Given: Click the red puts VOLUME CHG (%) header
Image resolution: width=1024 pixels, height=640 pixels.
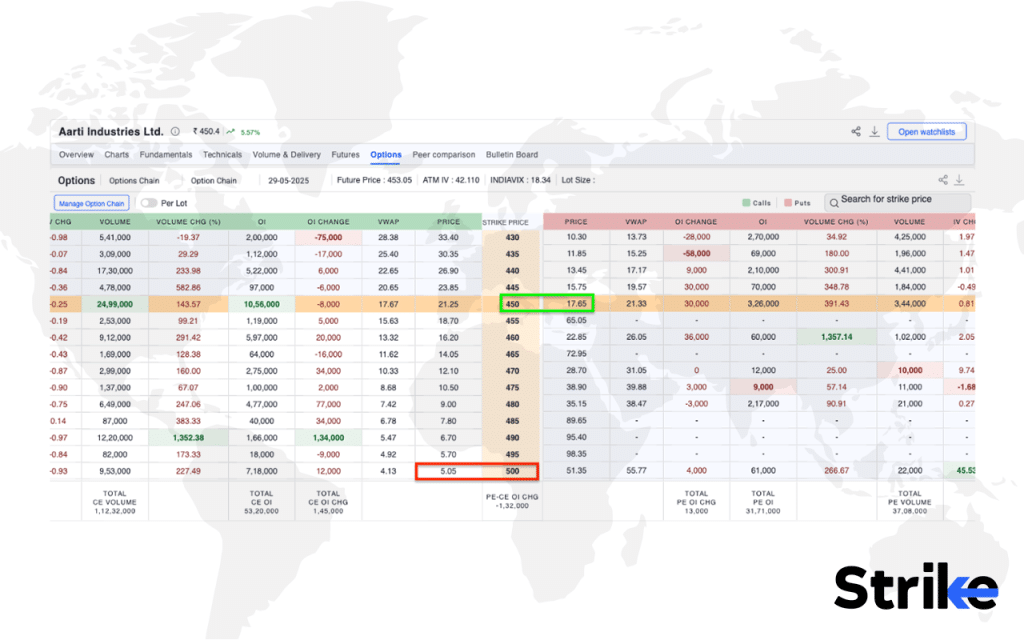Looking at the screenshot, I should tap(836, 221).
